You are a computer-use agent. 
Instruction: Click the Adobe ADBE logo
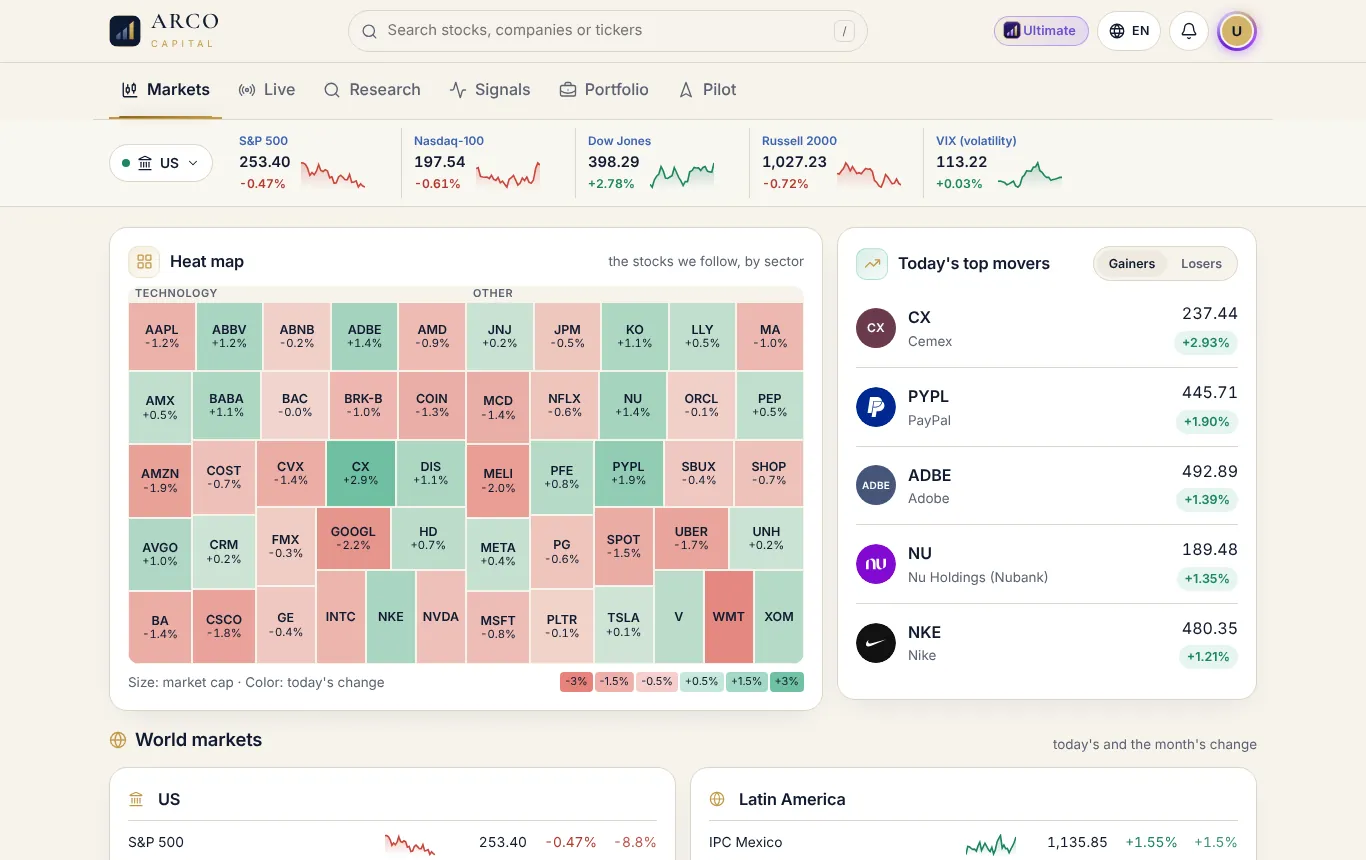[x=875, y=485]
